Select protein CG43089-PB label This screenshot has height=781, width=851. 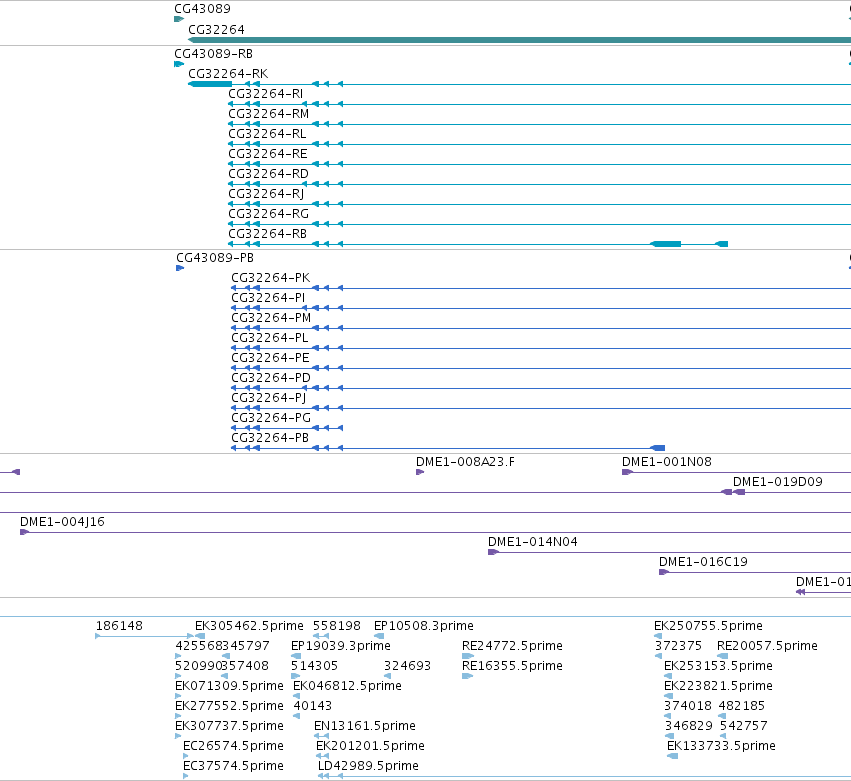[215, 258]
